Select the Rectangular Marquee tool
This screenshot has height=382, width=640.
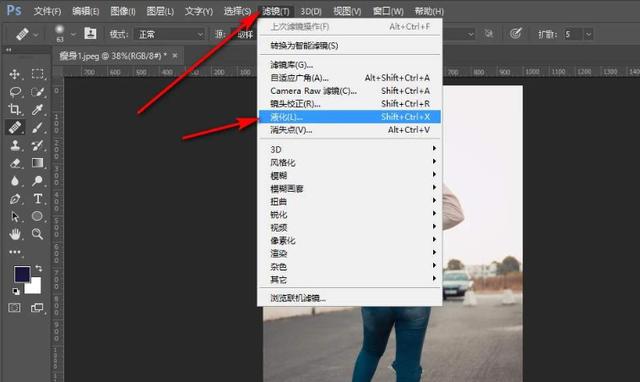pyautogui.click(x=38, y=74)
